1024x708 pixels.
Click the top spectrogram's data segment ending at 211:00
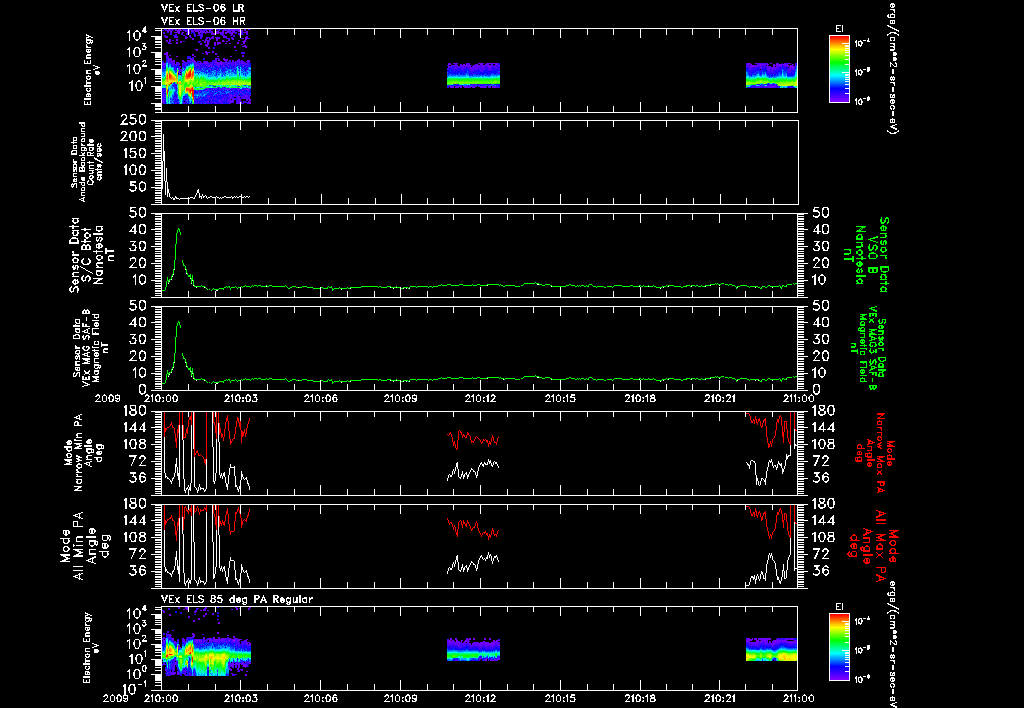771,75
